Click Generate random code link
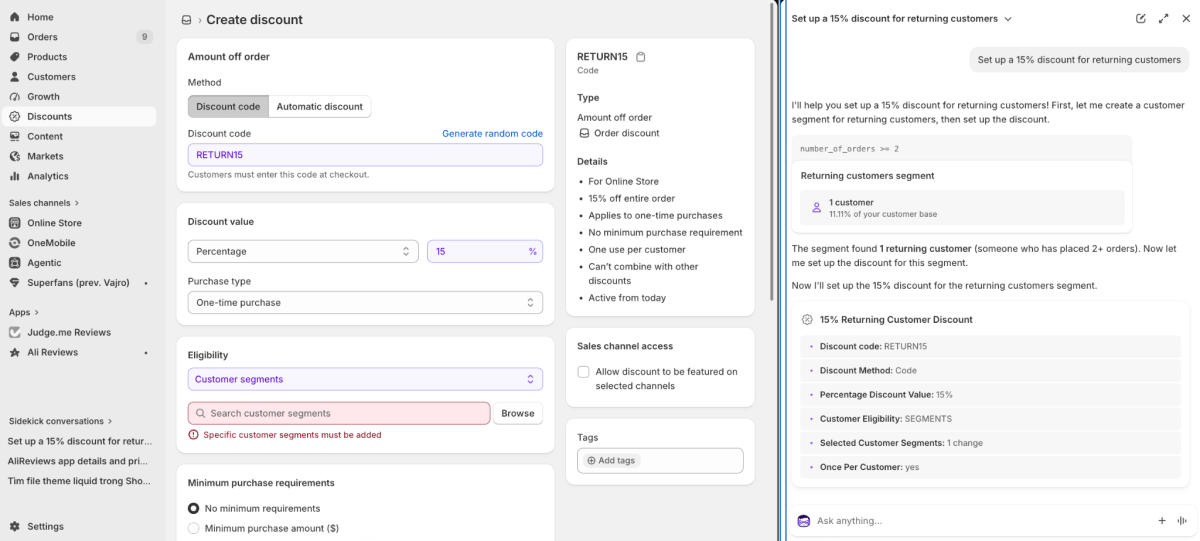This screenshot has width=1200, height=541. point(493,133)
